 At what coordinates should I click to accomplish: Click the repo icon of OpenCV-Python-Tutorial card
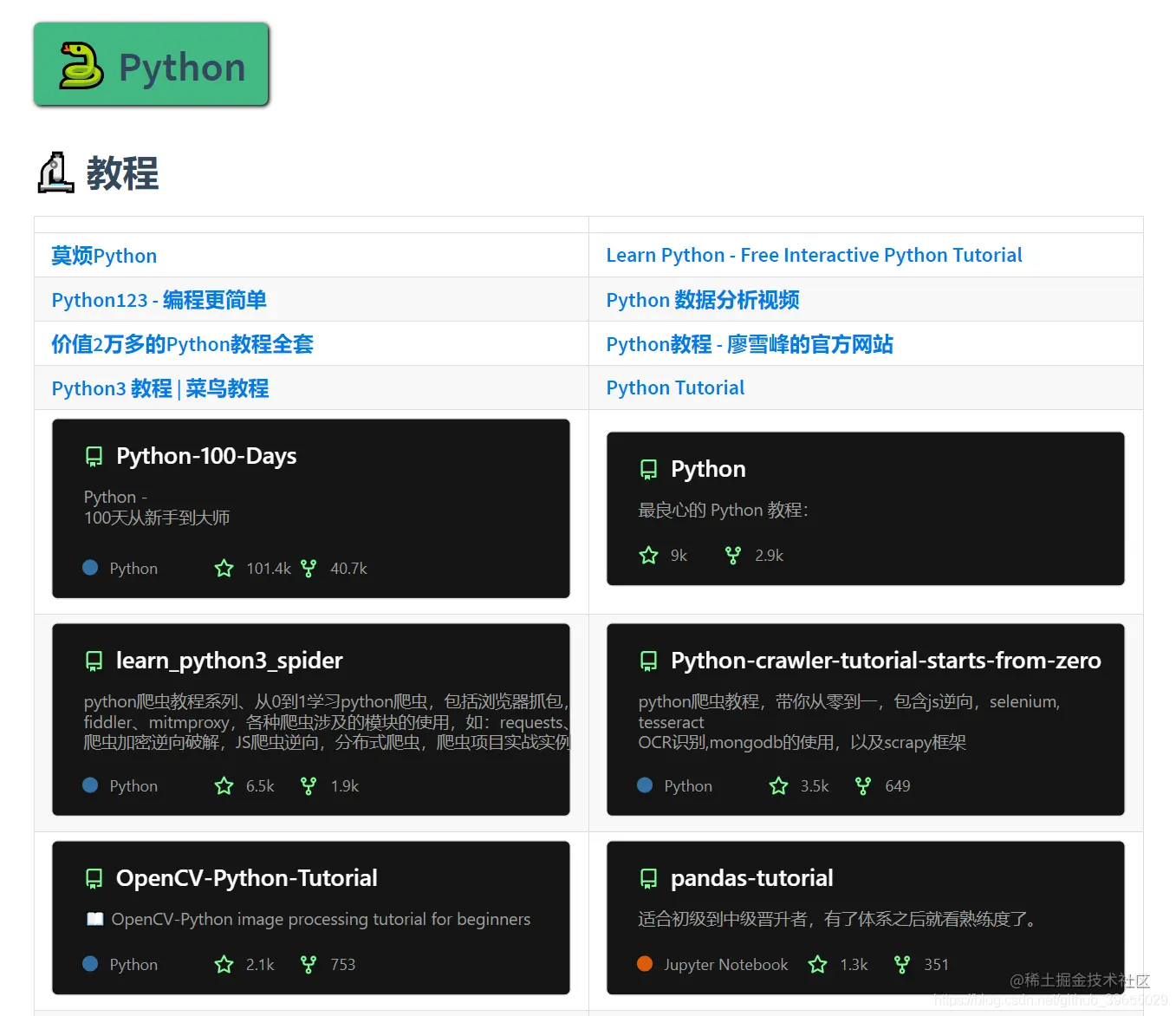tap(94, 879)
